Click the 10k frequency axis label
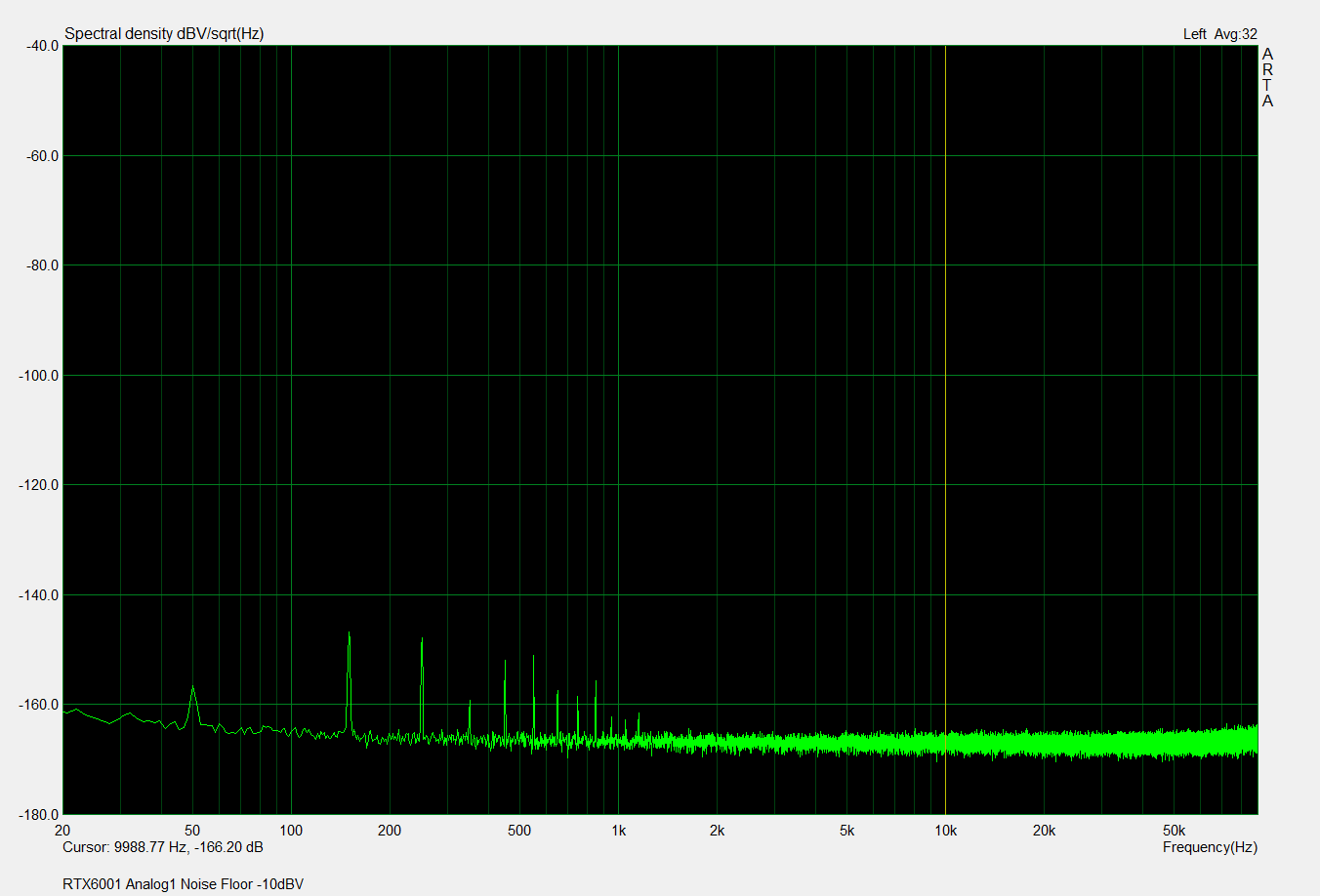This screenshot has width=1320, height=896. click(x=945, y=831)
